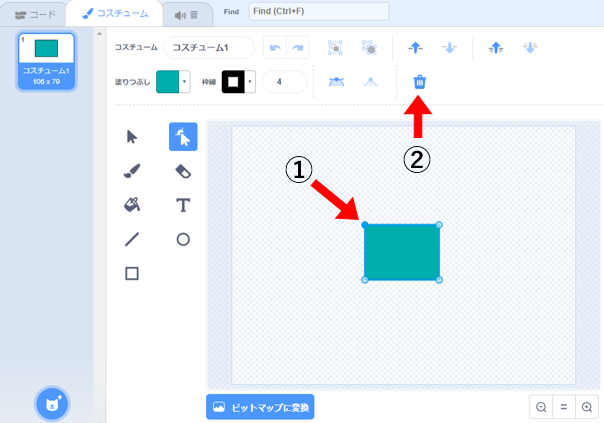Viewport: 604px width, 423px height.
Task: Bring shape to Front
Action: [496, 48]
